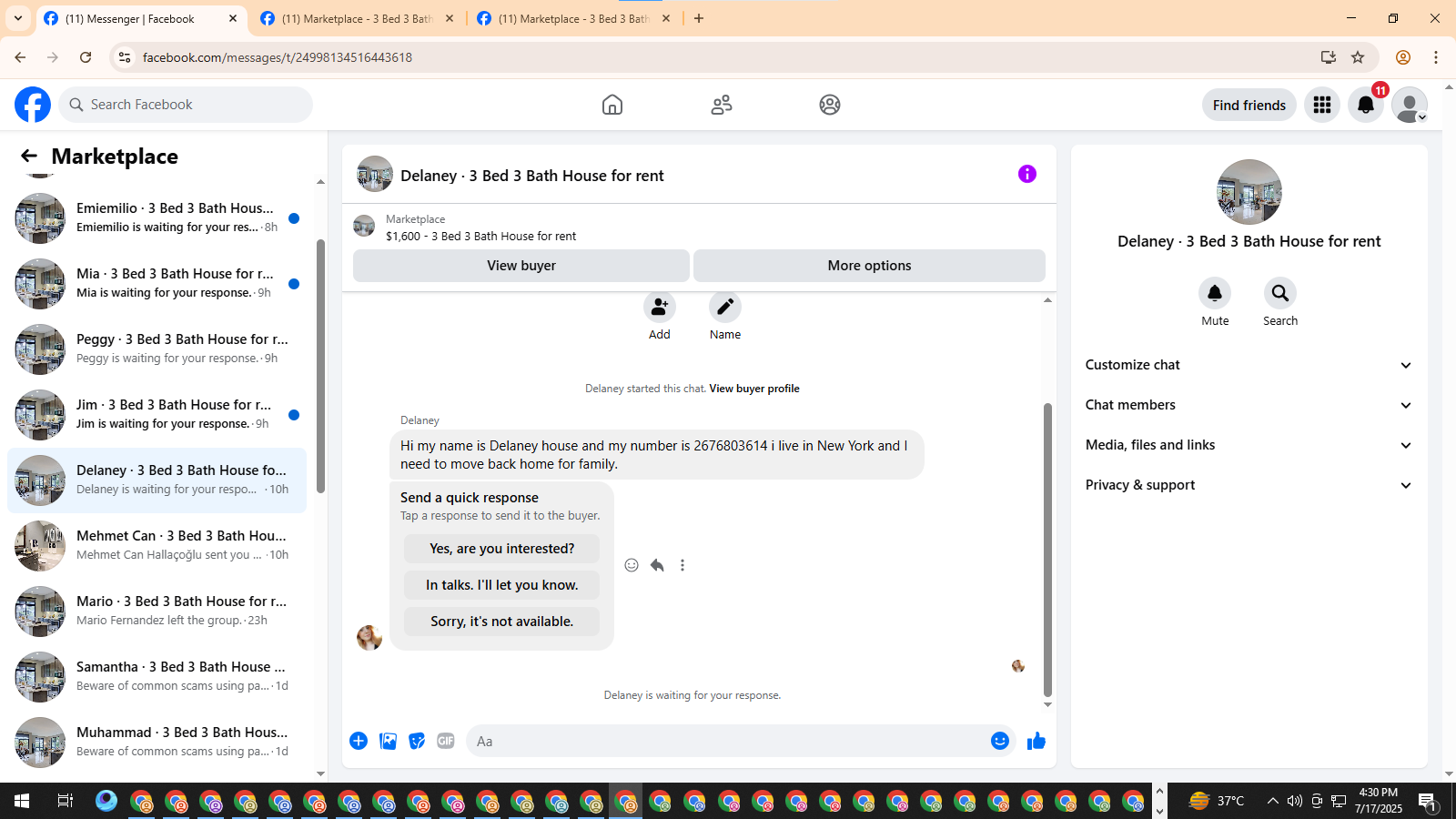This screenshot has height=819, width=1456.
Task: Choose a GIF in the composer
Action: 446,741
